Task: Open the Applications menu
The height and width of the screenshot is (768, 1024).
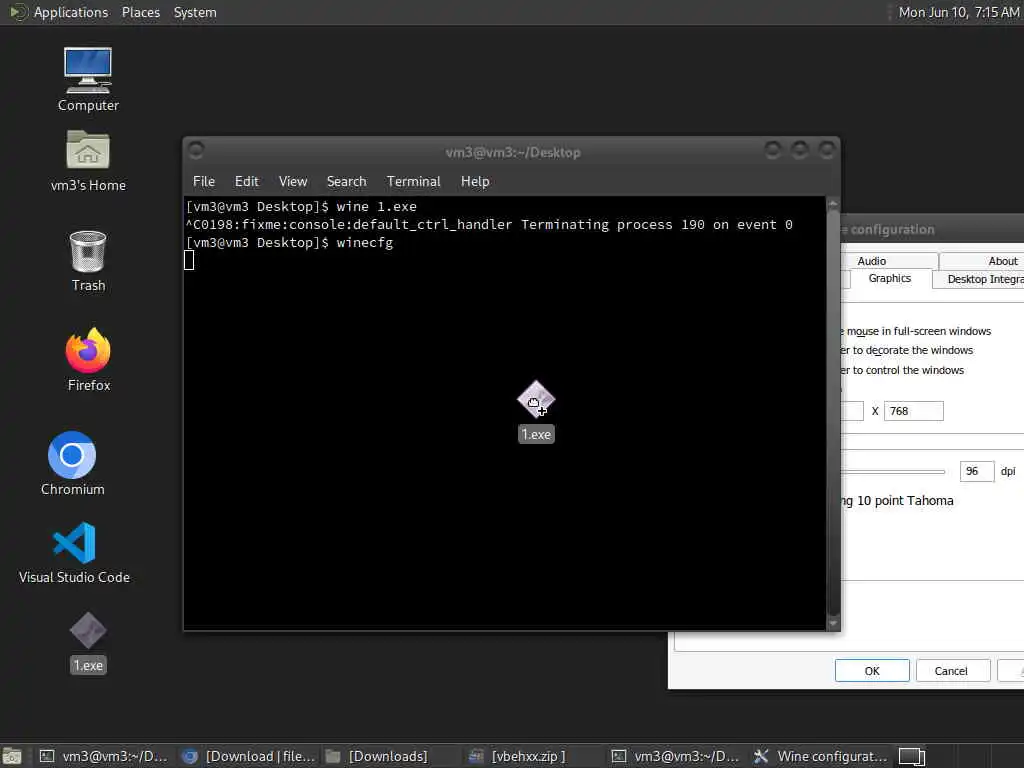Action: tap(71, 12)
